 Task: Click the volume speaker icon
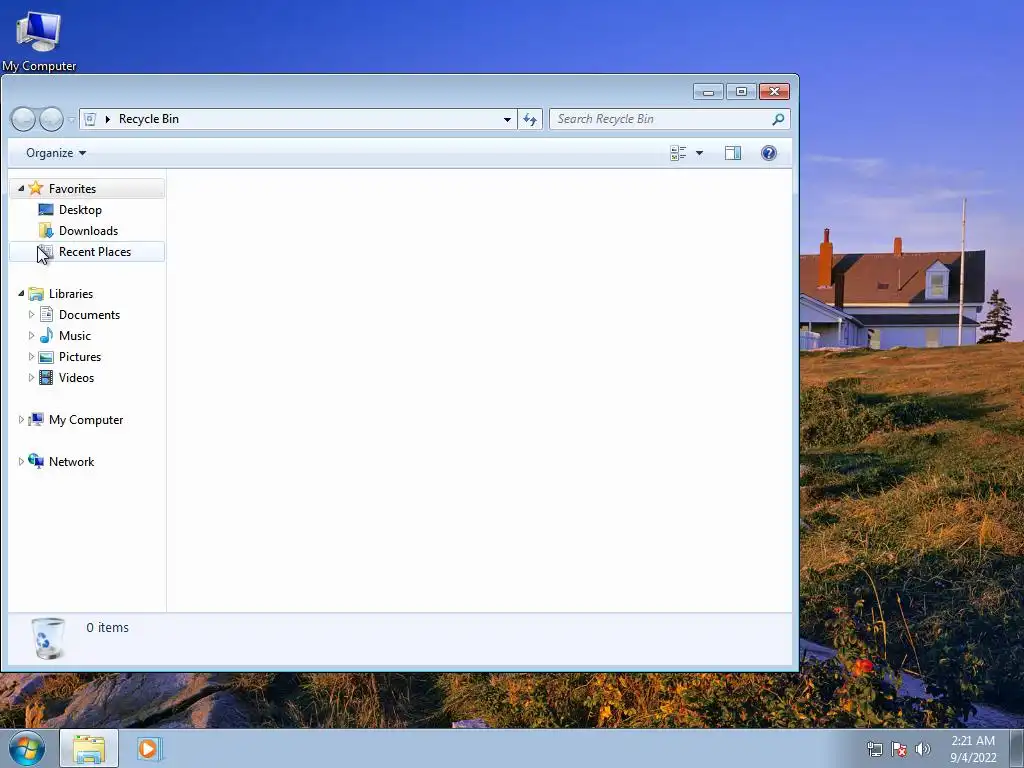coord(923,749)
